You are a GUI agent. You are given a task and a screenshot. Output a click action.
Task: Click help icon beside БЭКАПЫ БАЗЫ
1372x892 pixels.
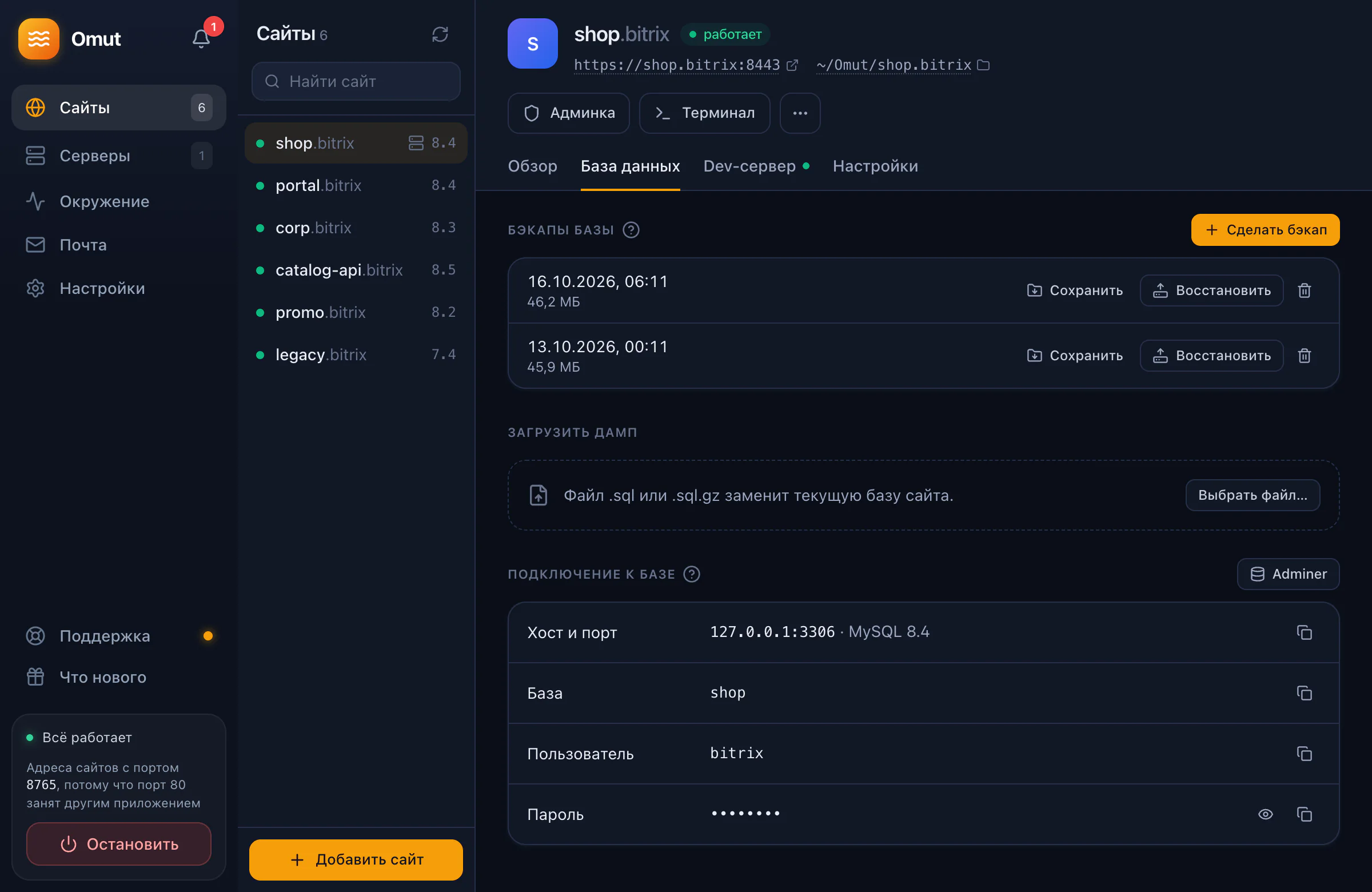click(631, 229)
